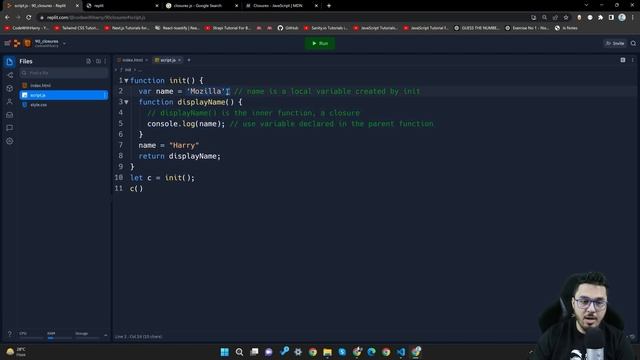Collapse the code fold arrow on line 3
The width and height of the screenshot is (640, 360).
(126, 102)
